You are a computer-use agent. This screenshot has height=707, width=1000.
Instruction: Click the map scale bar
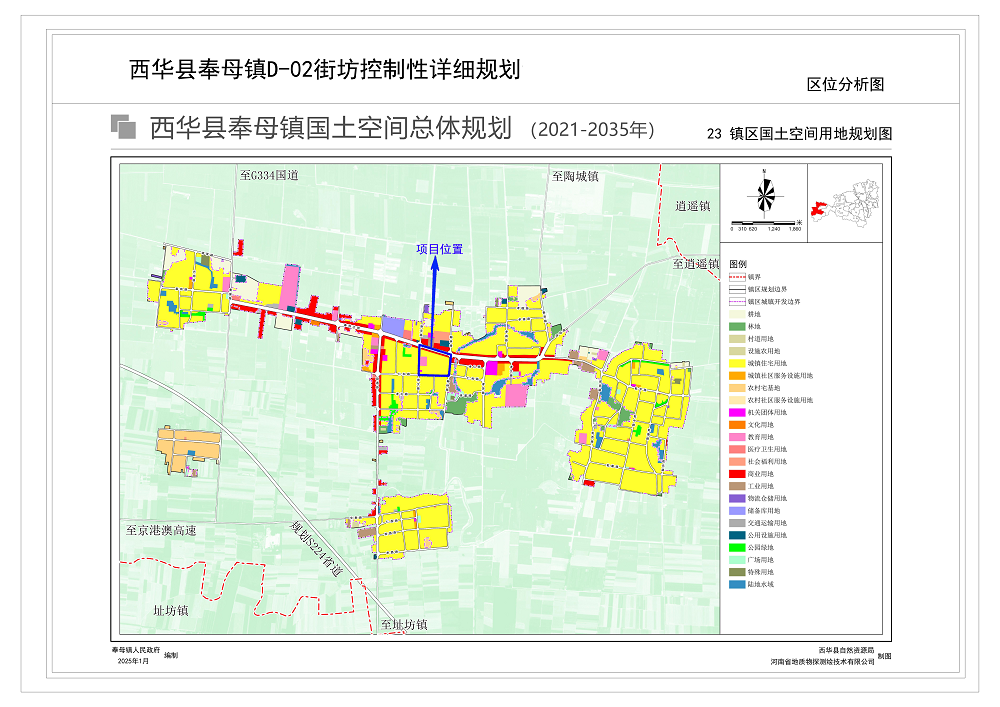(x=766, y=223)
